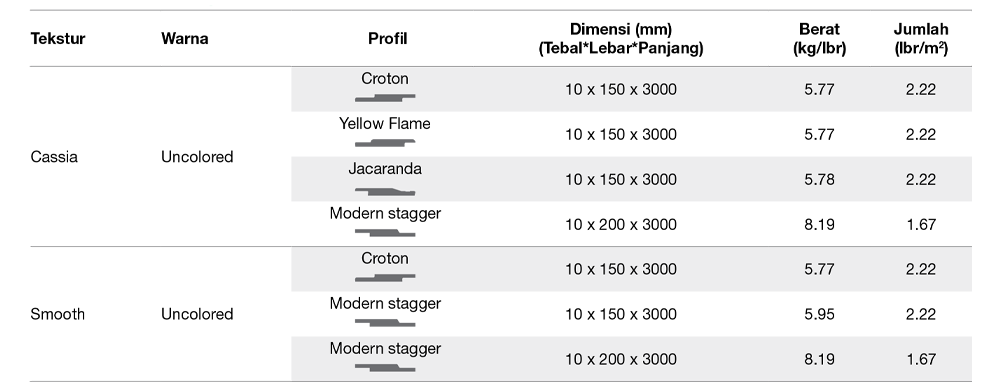Click the Jacaranda profile label
This screenshot has width=1000, height=392.
click(x=385, y=169)
